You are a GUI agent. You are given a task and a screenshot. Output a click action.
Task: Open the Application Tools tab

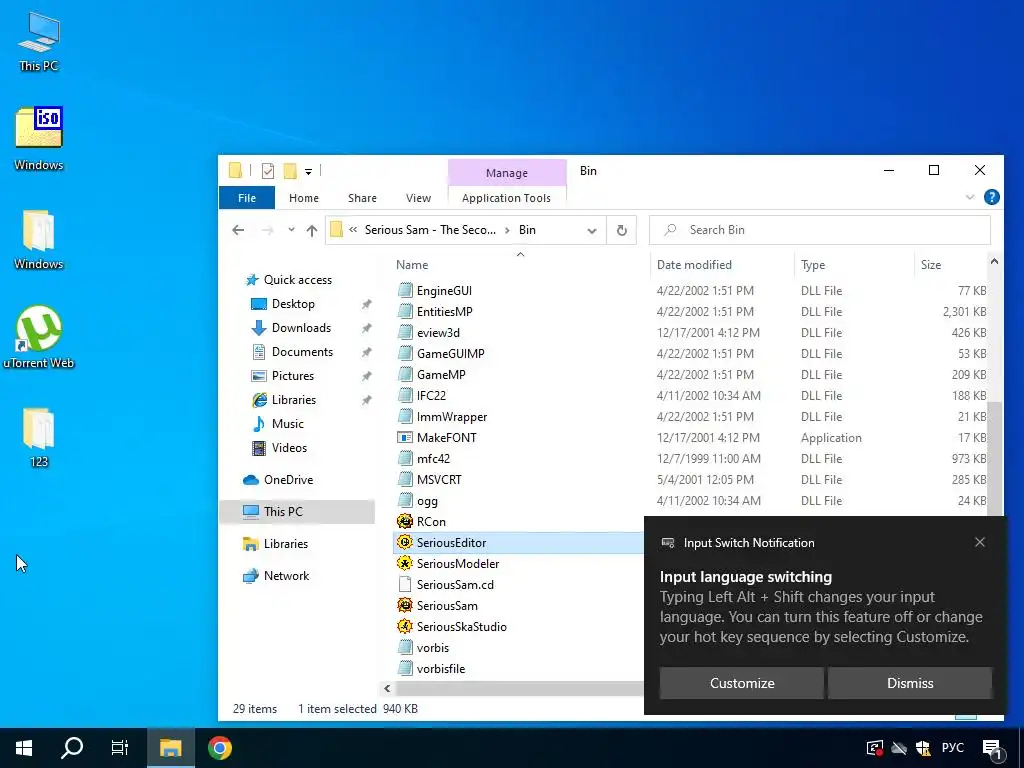(x=506, y=198)
